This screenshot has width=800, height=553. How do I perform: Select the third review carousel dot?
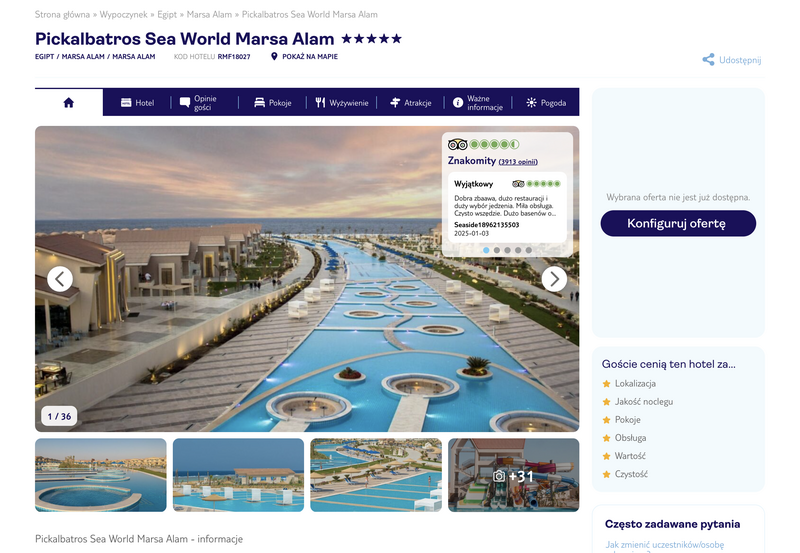[507, 250]
